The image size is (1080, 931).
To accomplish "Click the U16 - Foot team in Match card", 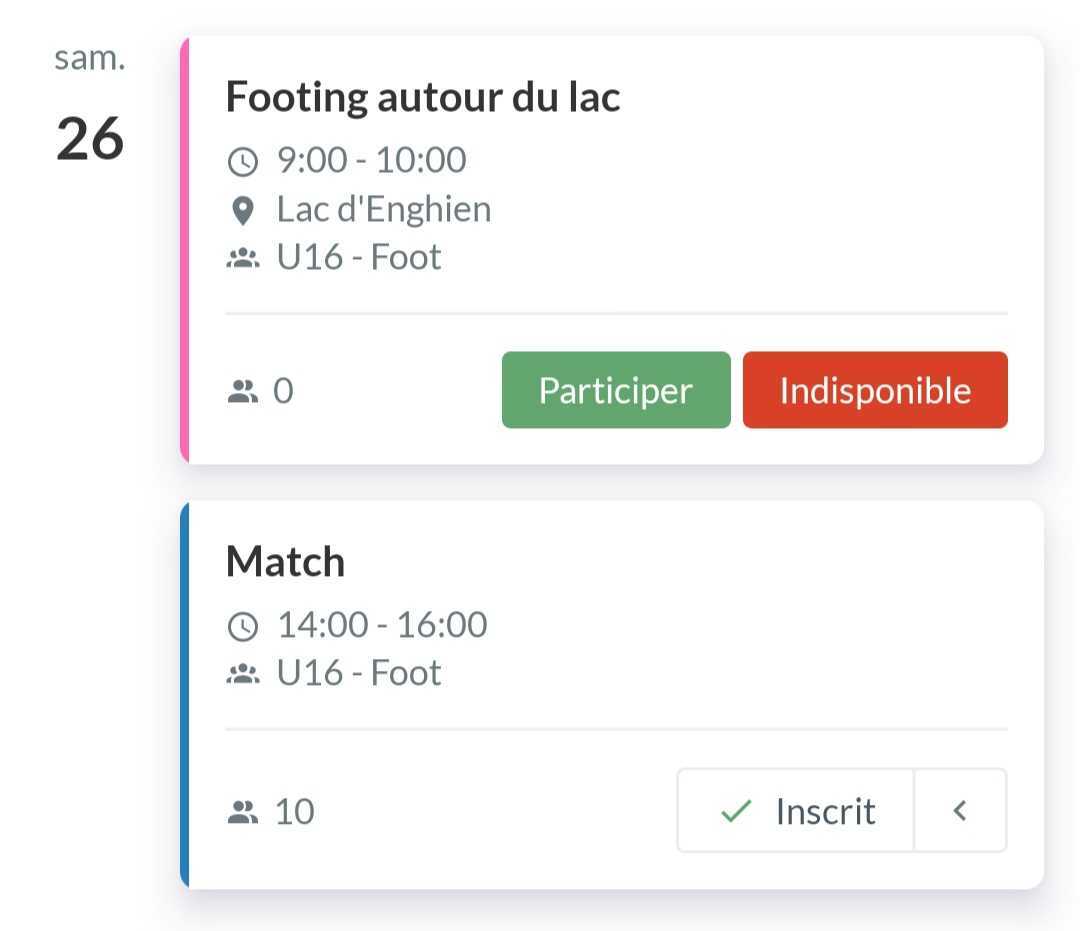I will (x=359, y=673).
